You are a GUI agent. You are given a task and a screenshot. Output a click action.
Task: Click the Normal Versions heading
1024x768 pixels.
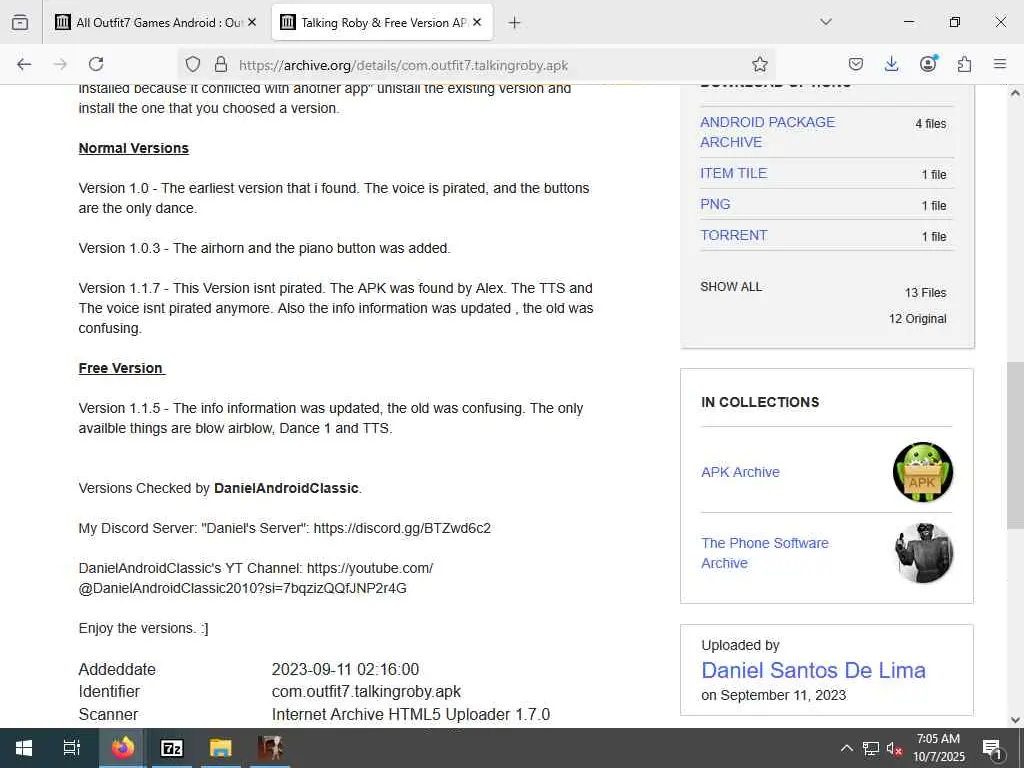point(134,148)
